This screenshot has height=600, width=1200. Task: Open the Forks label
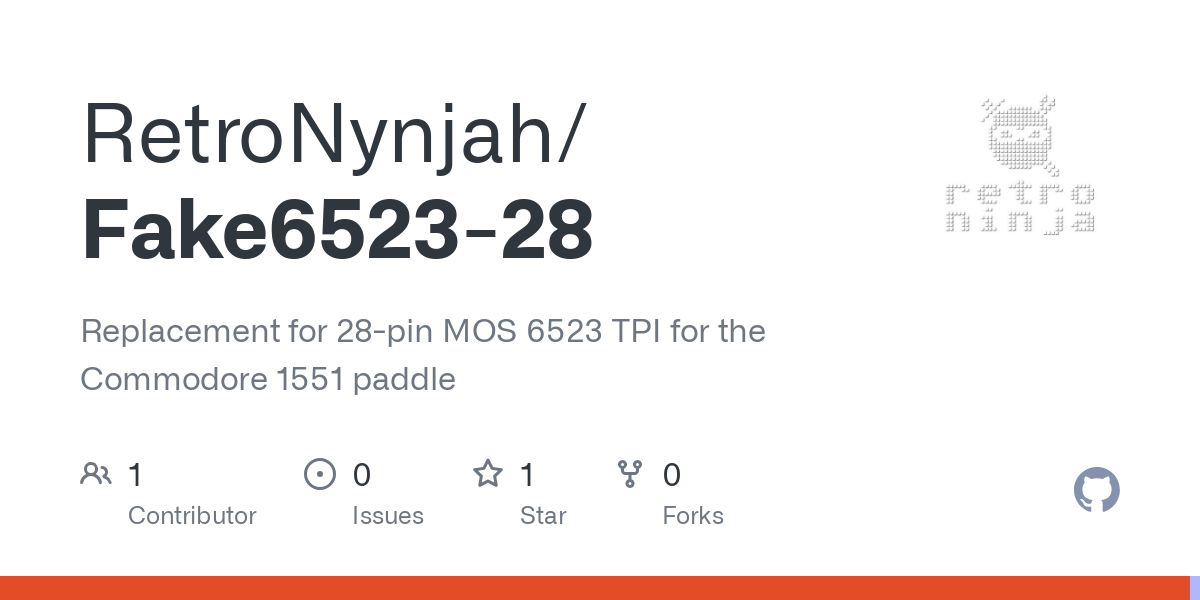coord(693,516)
